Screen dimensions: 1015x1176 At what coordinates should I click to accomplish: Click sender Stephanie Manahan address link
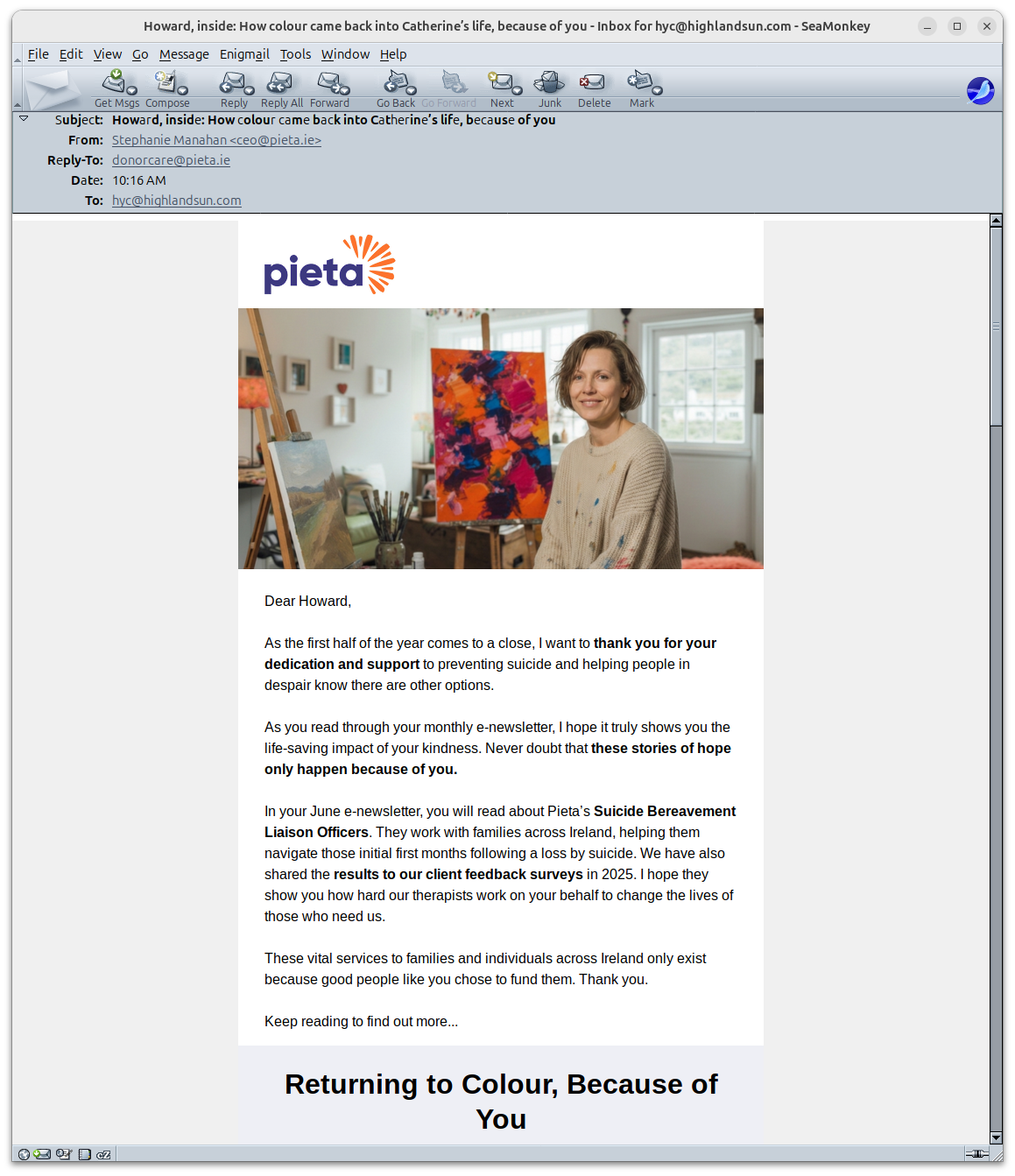point(216,140)
